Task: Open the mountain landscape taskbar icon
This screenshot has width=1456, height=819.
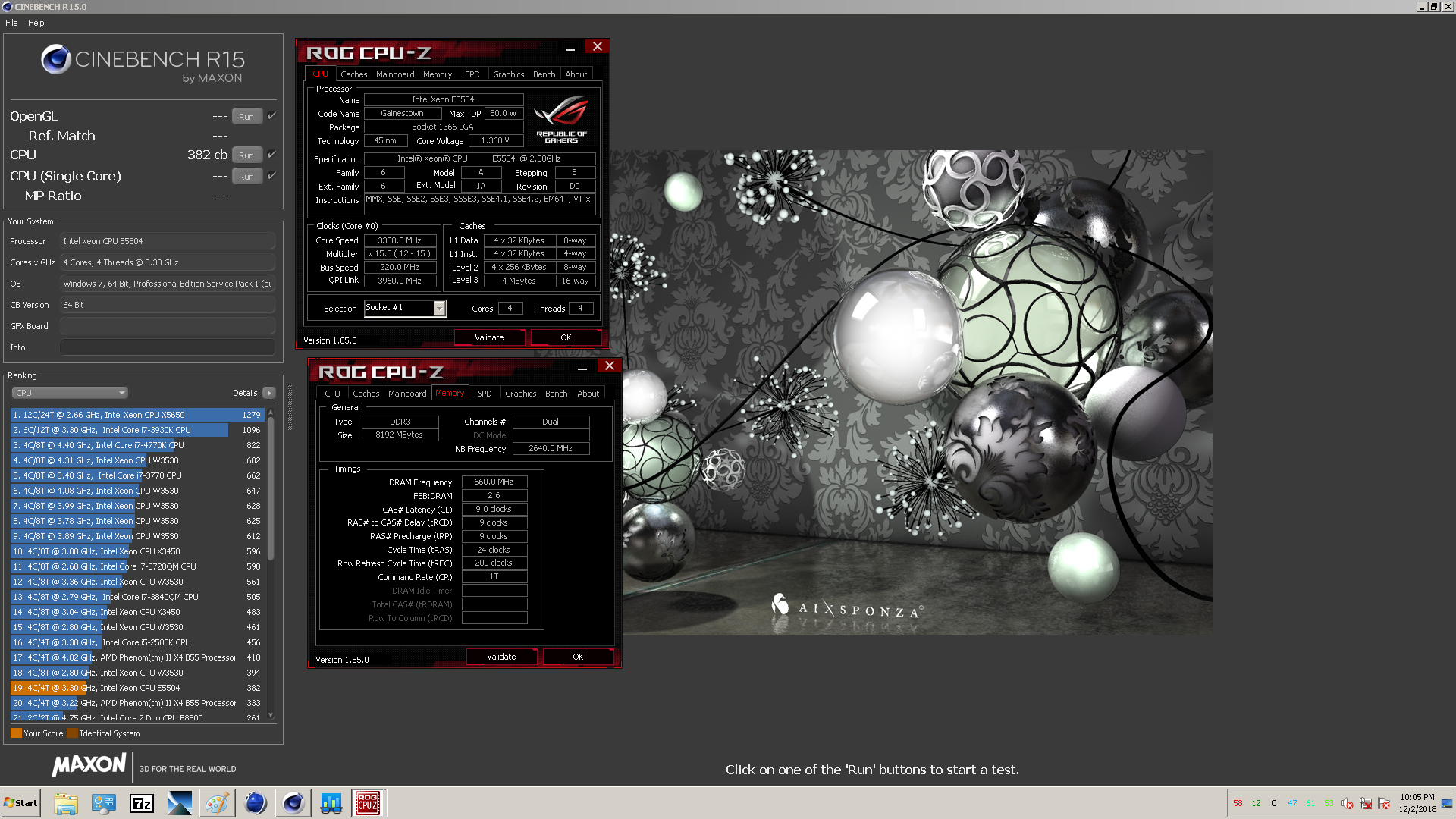Action: (x=180, y=803)
